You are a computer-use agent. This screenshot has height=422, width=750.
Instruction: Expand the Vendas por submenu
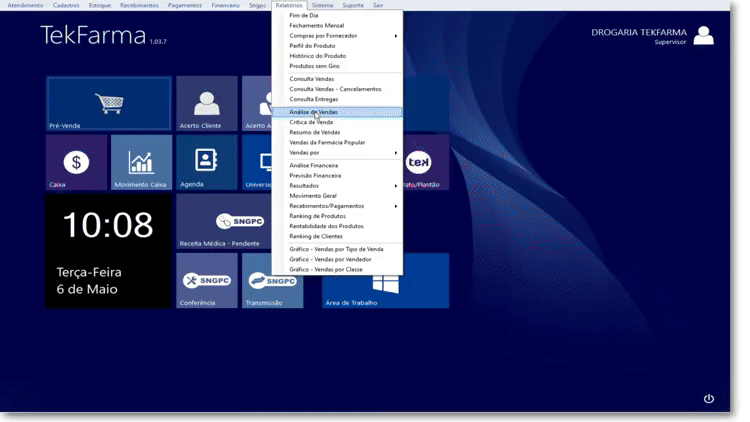340,153
